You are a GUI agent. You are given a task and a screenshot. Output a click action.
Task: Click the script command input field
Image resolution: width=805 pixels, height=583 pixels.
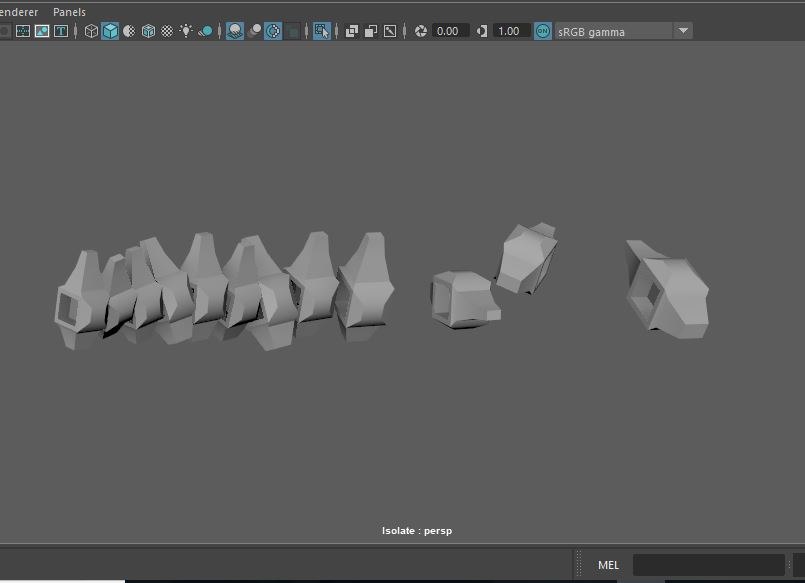705,564
